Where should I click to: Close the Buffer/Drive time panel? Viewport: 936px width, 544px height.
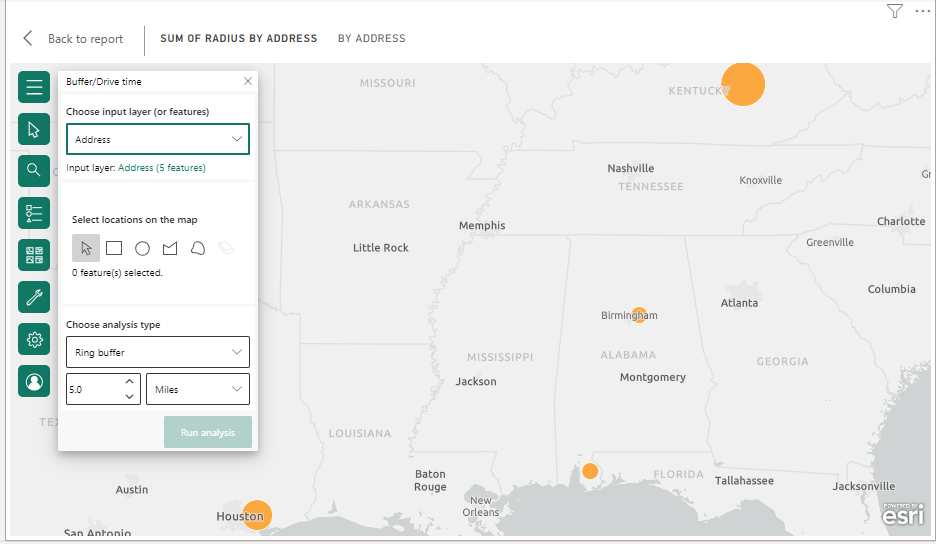point(248,81)
